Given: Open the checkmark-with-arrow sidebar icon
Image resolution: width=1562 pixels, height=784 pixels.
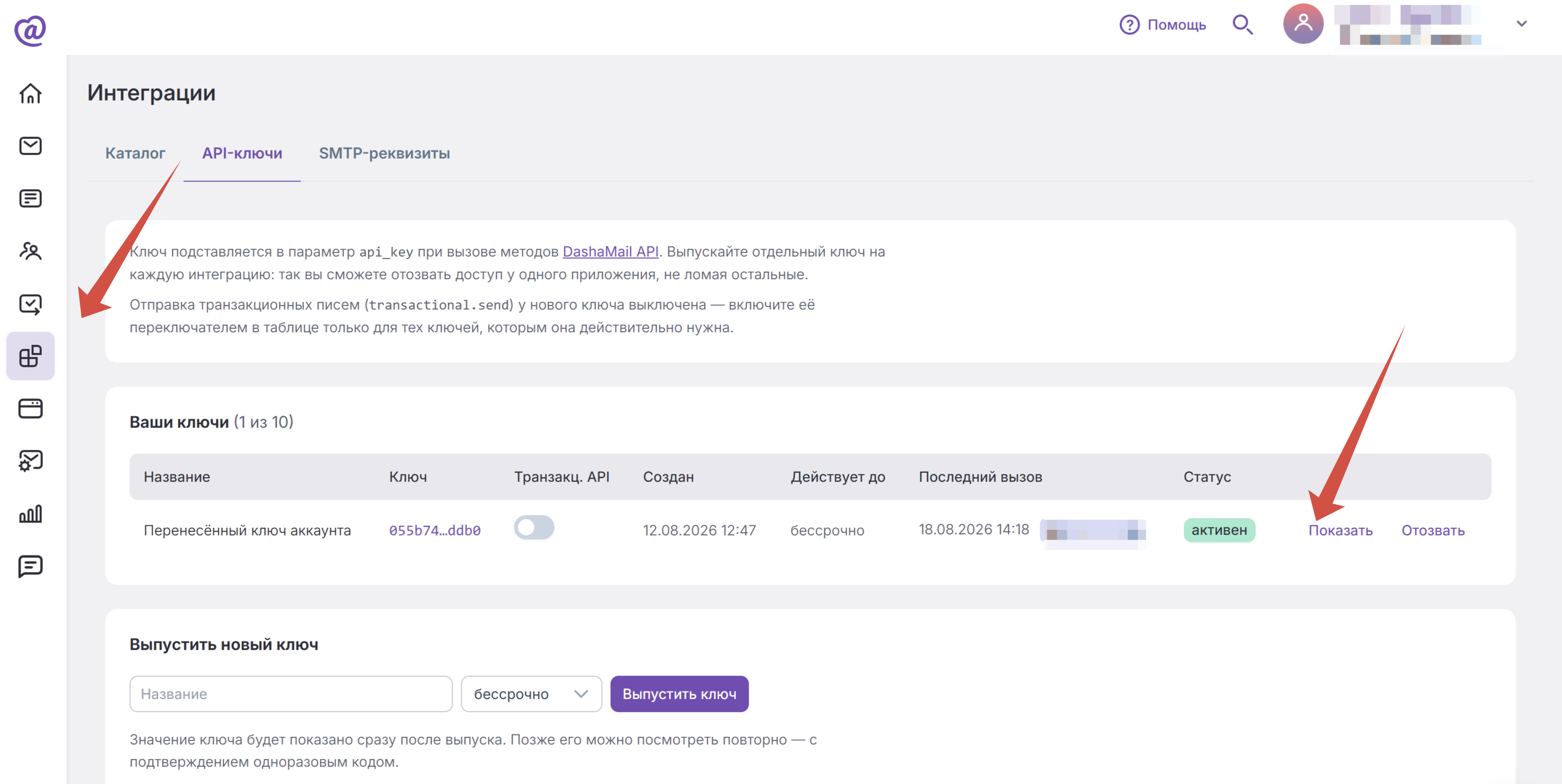Looking at the screenshot, I should point(30,304).
